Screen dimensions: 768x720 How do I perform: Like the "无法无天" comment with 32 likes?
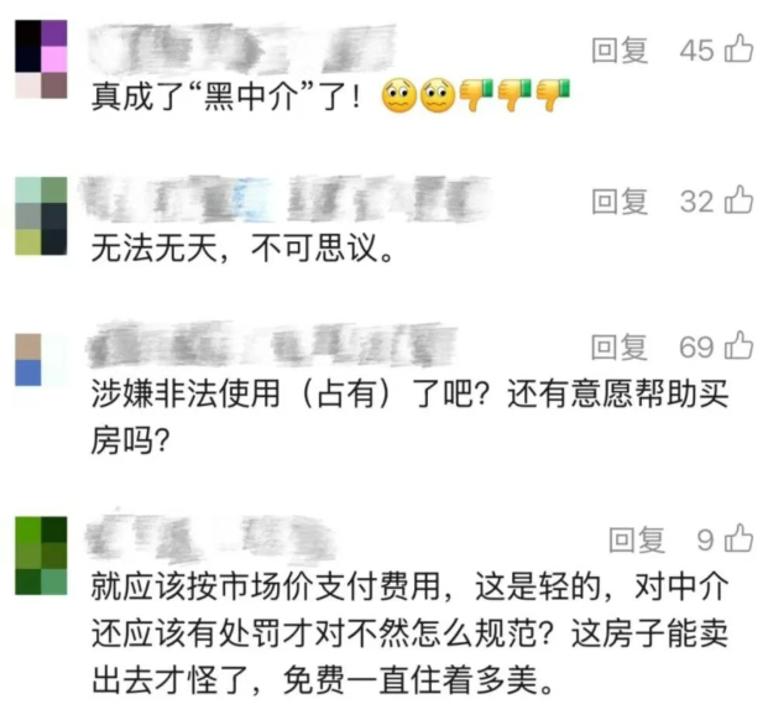(739, 199)
